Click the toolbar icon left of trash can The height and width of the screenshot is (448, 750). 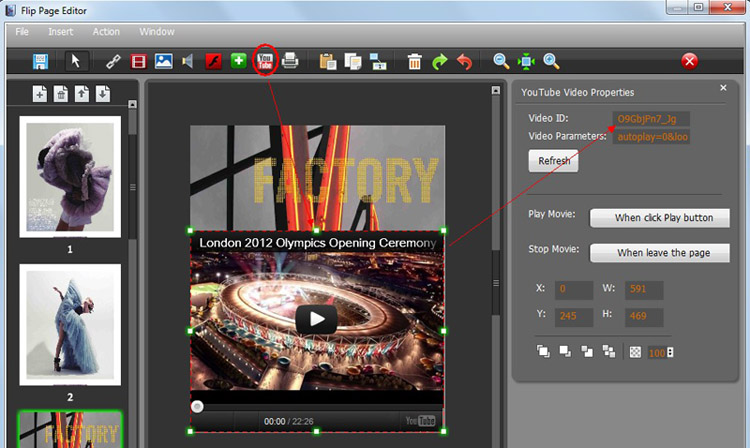tap(378, 61)
